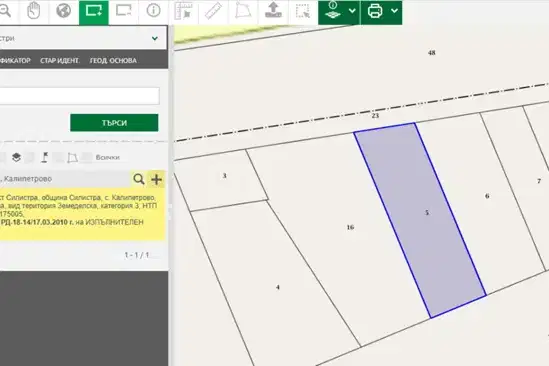Filter results by parcel polygon icon
Screen dimensions: 549x366
pos(72,158)
